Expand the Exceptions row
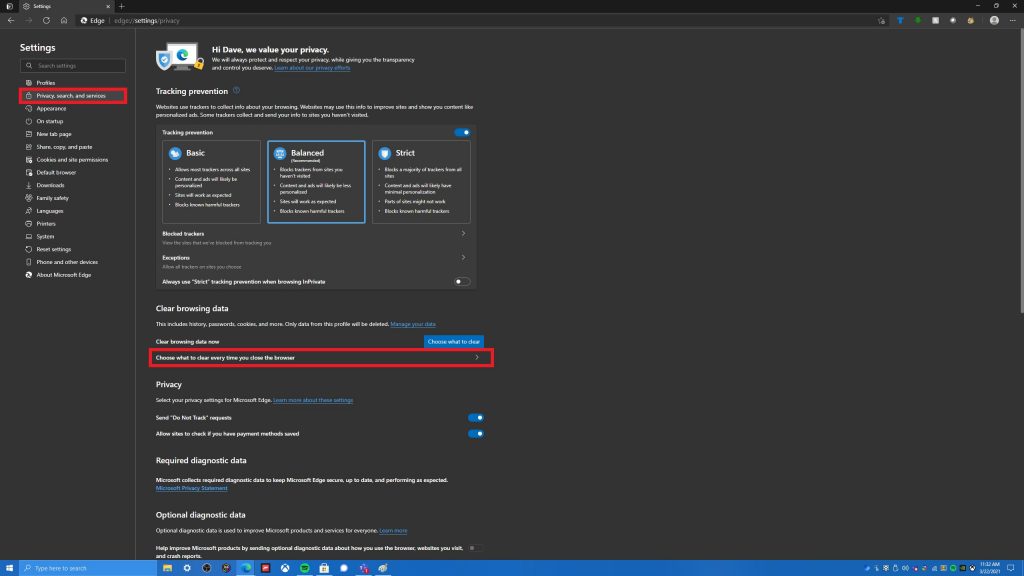 316,261
